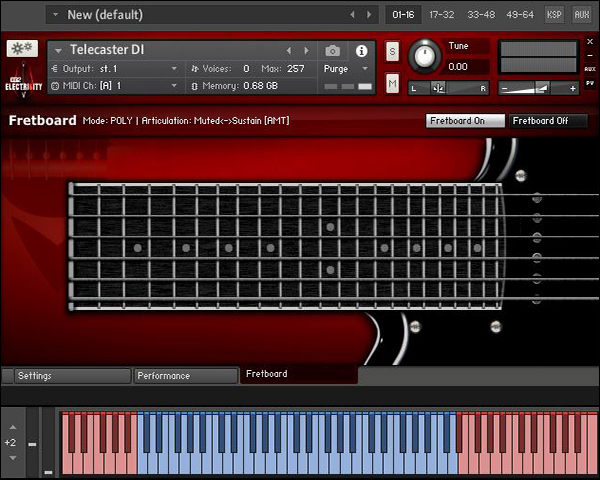Open the camera snapshot view
Screen dimensions: 600x480
pos(333,51)
